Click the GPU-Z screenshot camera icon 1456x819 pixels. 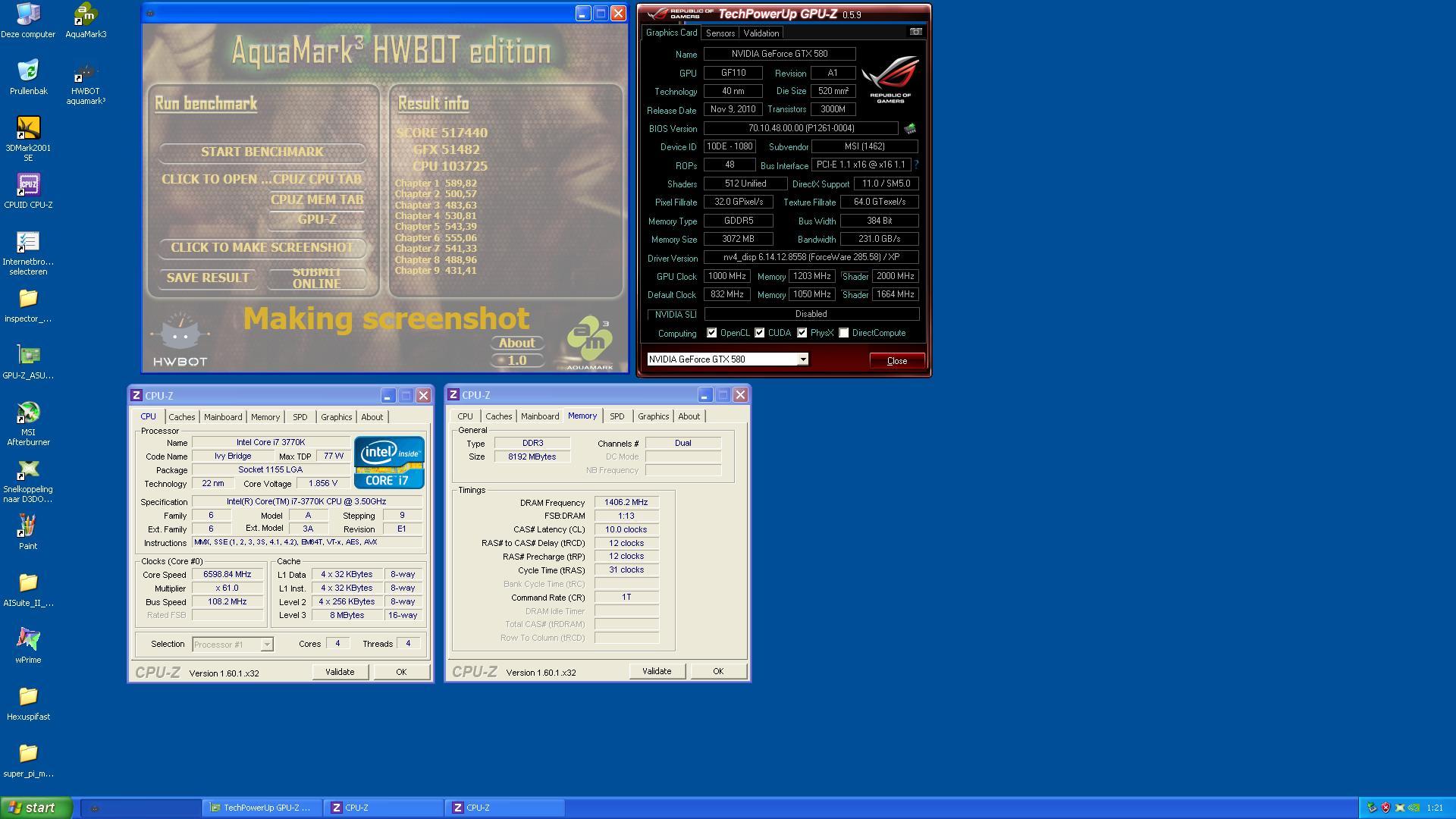915,32
